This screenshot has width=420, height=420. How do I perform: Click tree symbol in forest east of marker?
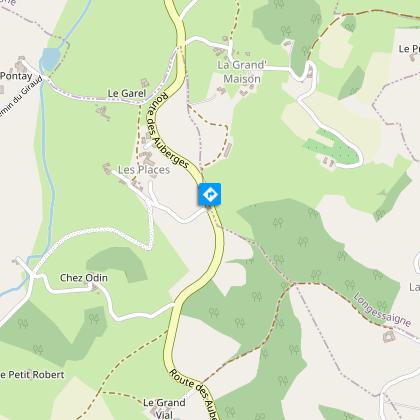(278, 223)
